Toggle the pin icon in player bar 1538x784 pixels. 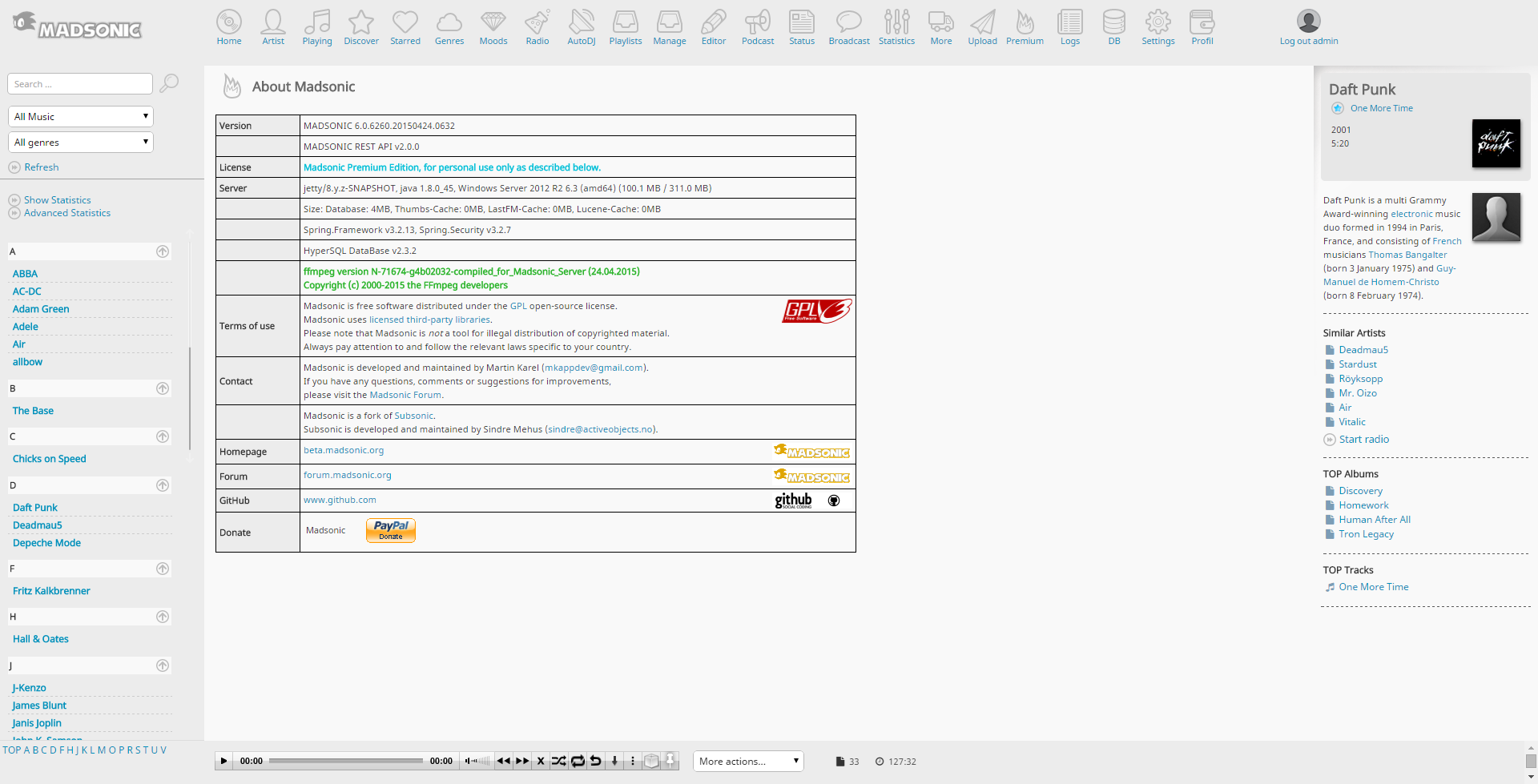click(x=670, y=761)
